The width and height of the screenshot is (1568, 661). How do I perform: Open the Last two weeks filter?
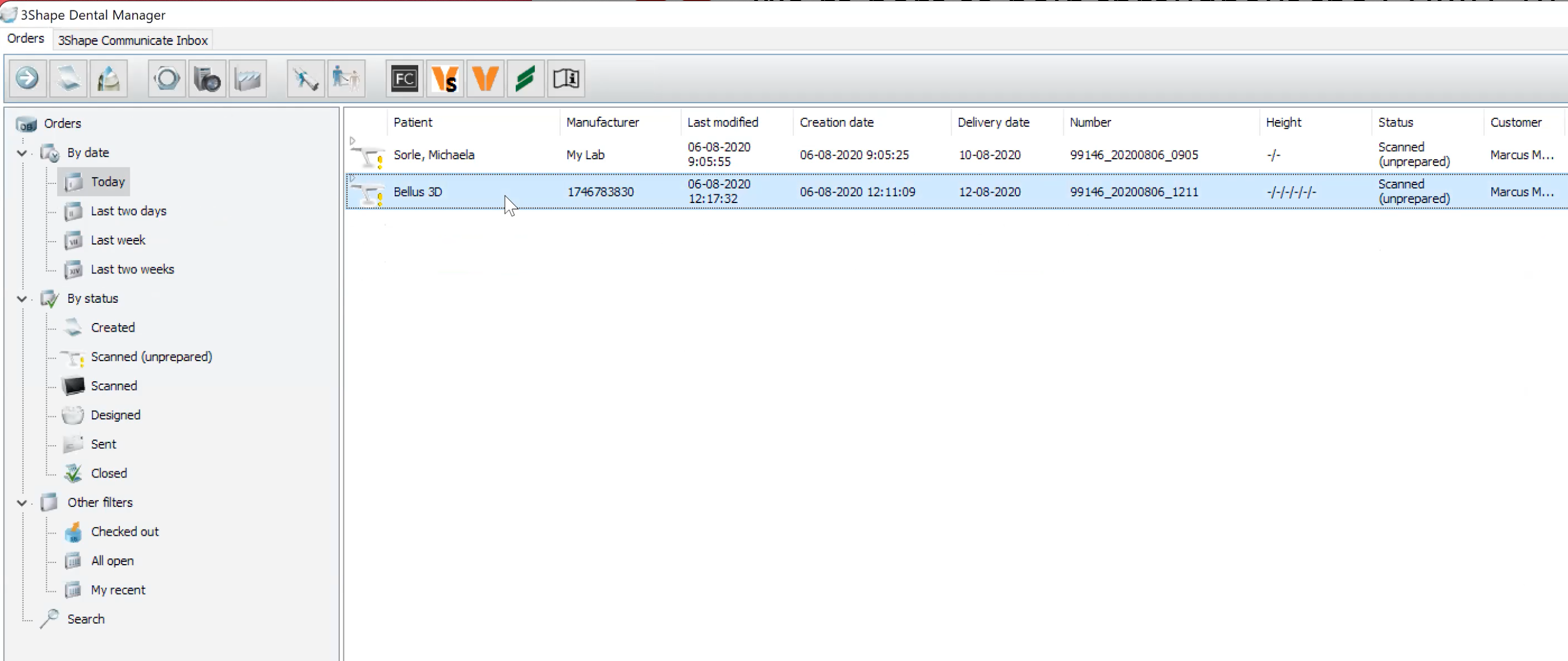pos(132,269)
